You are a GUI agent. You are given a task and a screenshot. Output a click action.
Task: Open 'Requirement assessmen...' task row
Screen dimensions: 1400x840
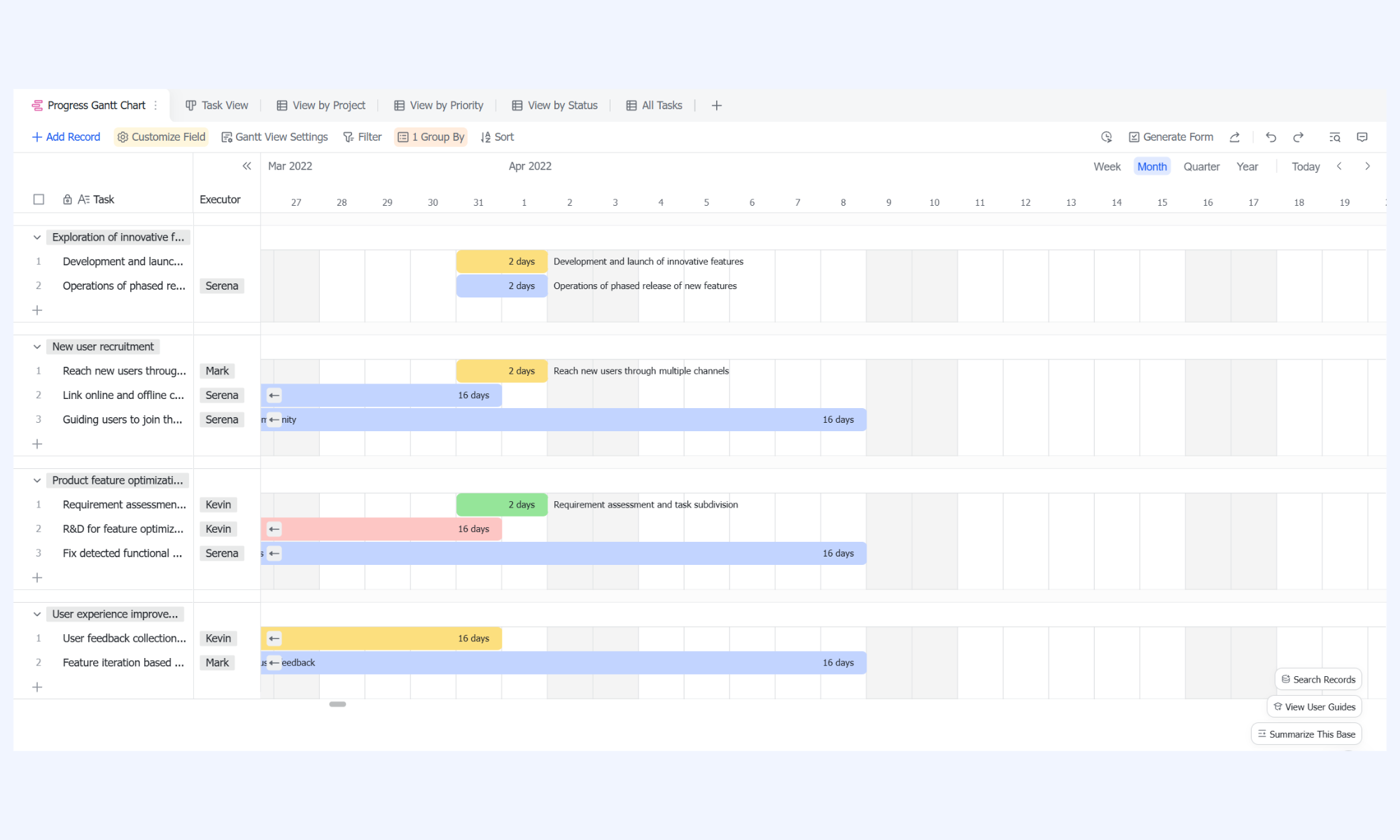124,505
